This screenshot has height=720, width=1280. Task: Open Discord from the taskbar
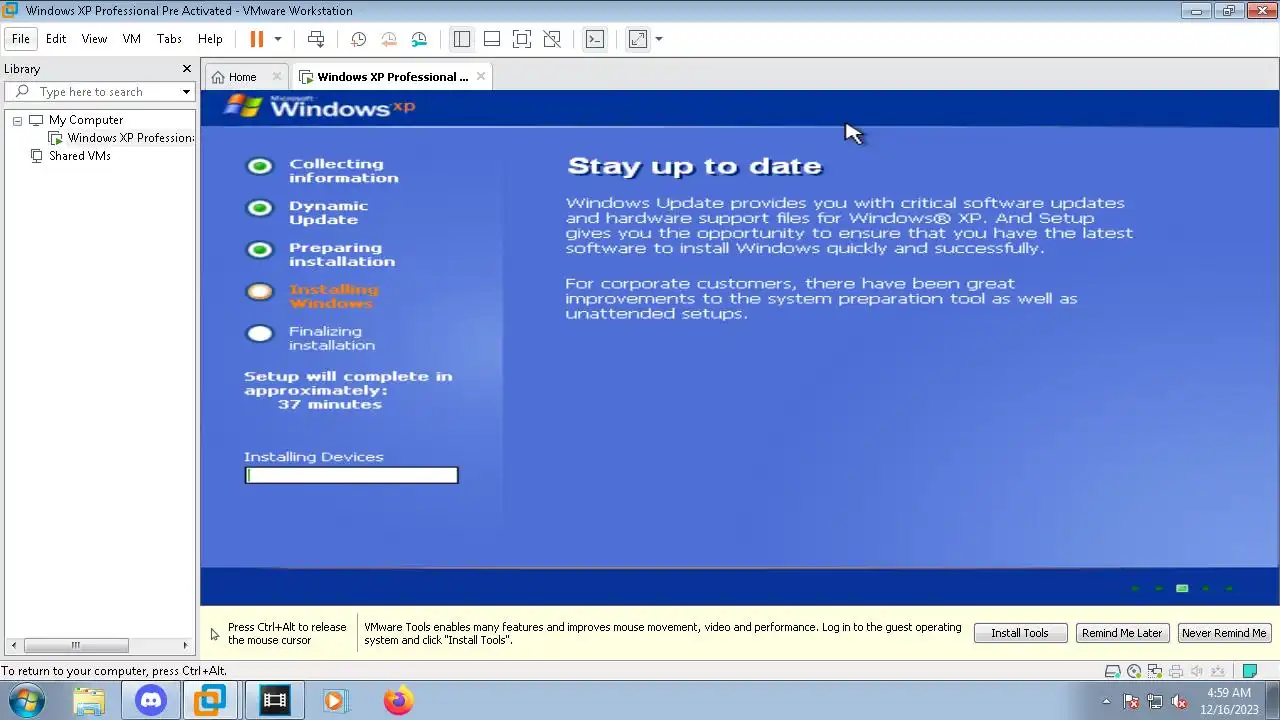coord(151,700)
